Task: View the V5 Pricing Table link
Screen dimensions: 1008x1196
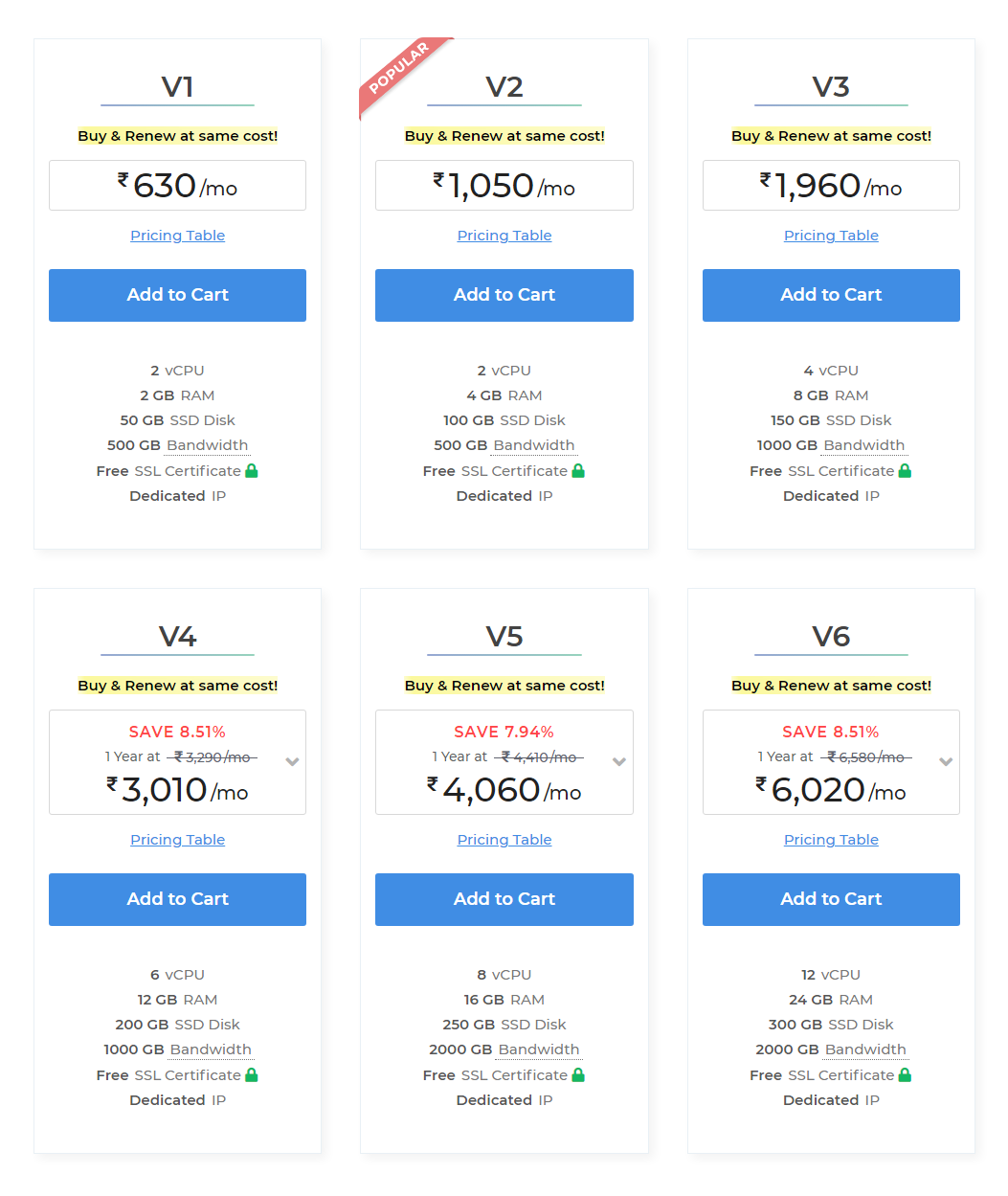Action: pyautogui.click(x=504, y=840)
